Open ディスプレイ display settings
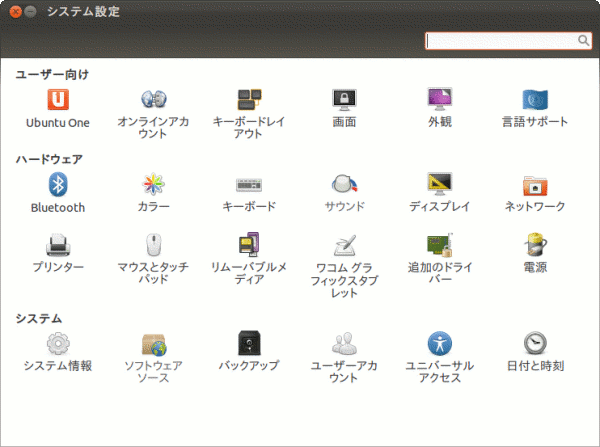600x447 pixels. [x=440, y=186]
